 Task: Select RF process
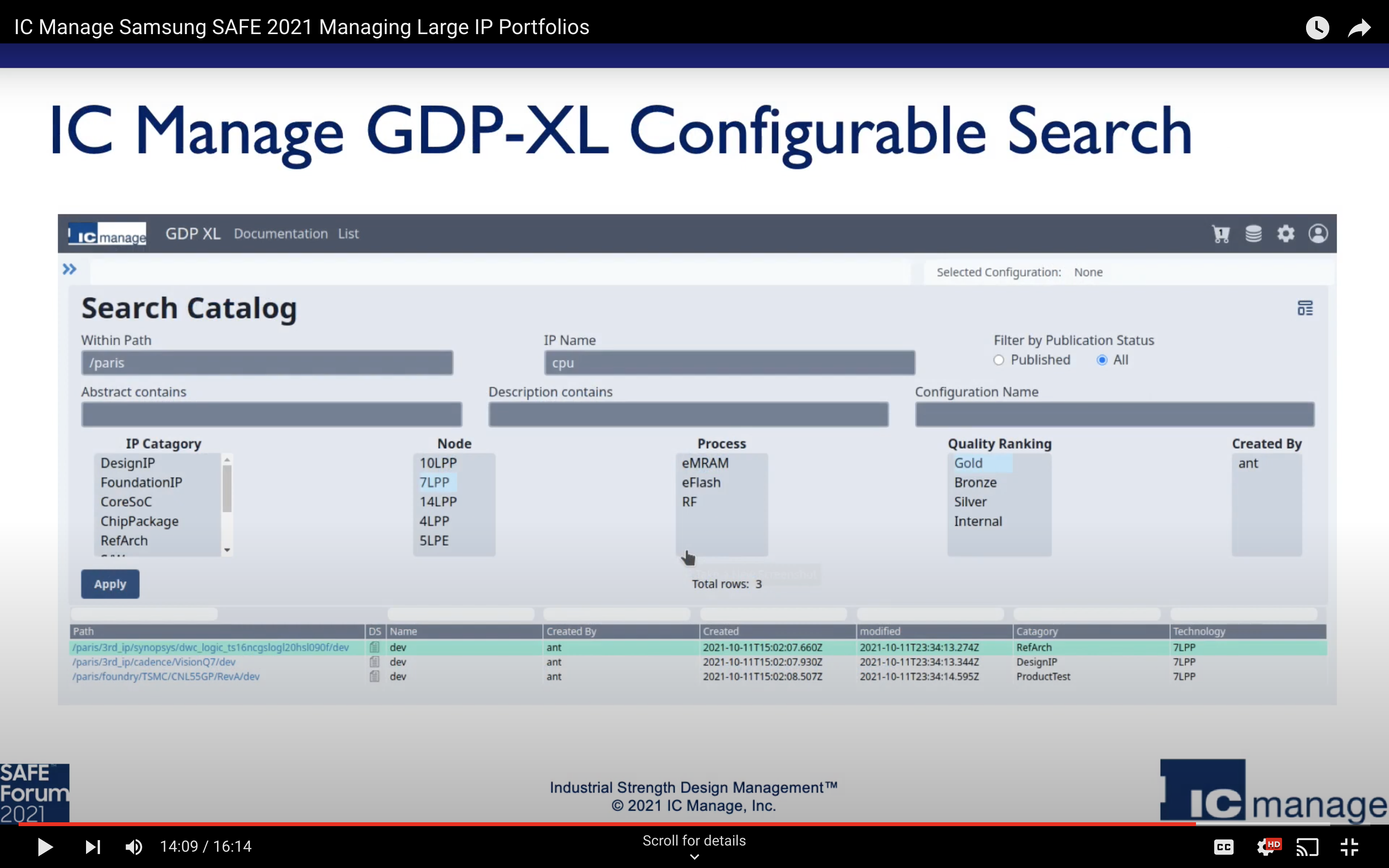pos(689,502)
